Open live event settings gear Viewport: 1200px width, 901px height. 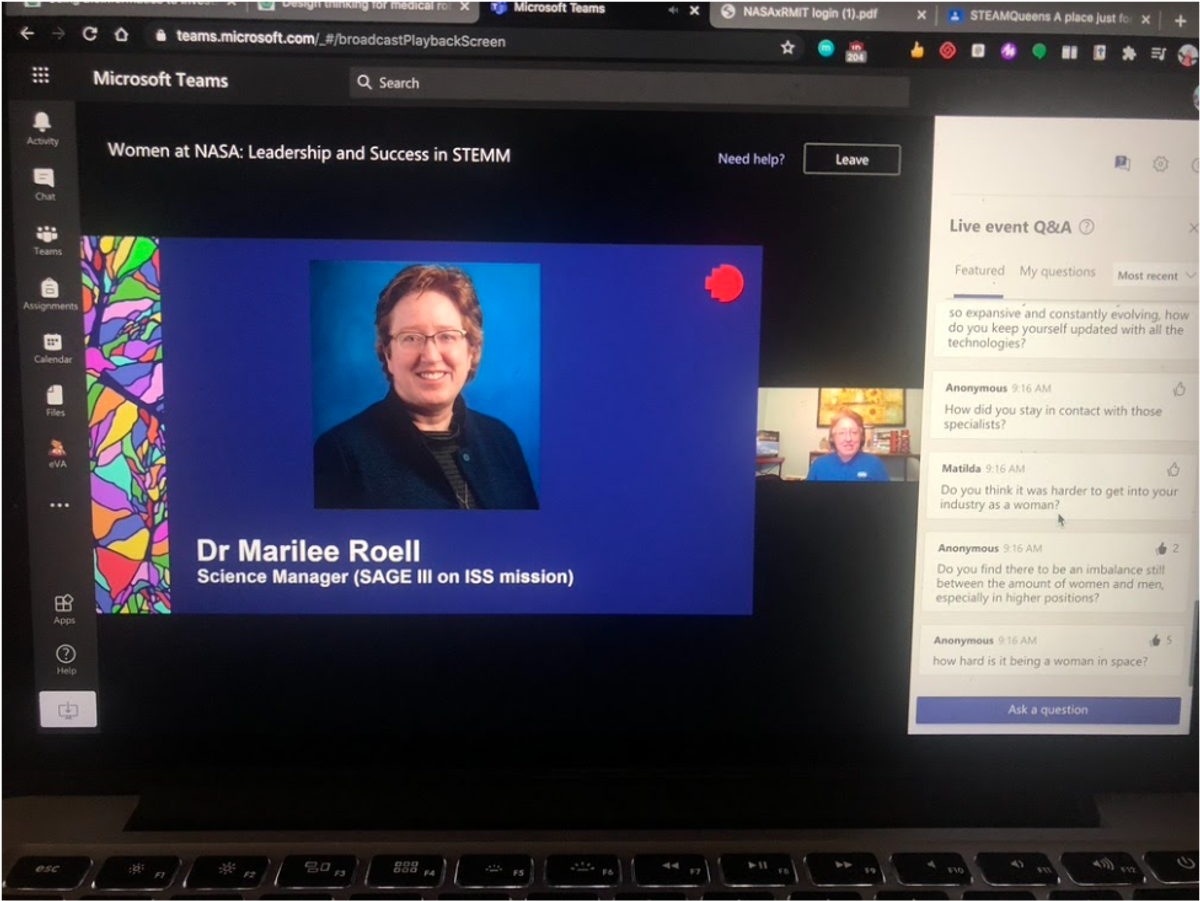click(x=1160, y=164)
